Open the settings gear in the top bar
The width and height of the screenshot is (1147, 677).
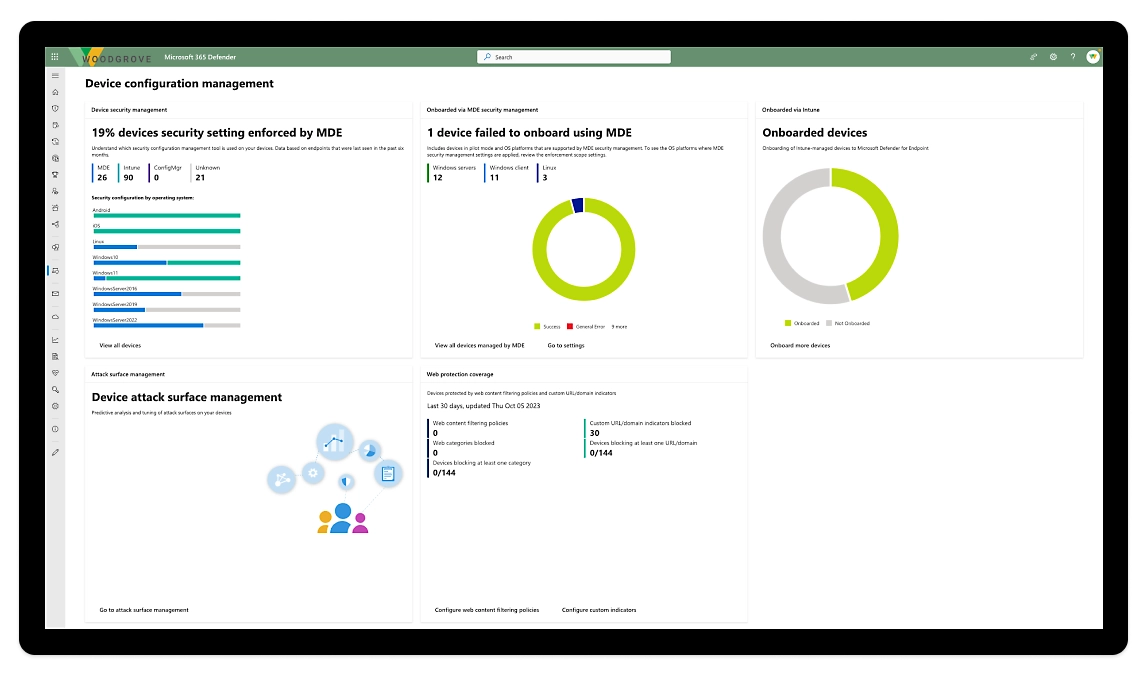1053,57
